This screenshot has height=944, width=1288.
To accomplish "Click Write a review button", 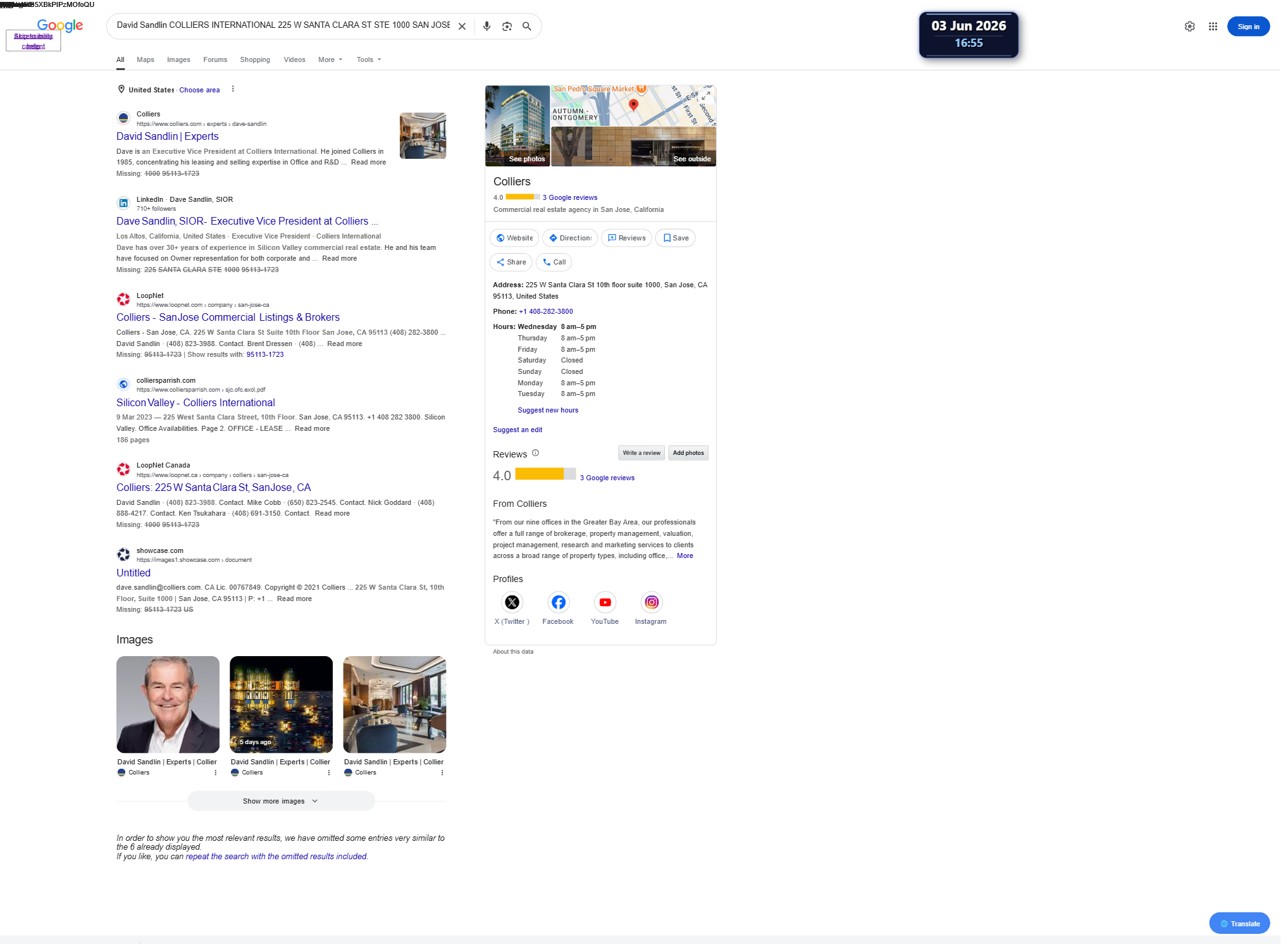I will 641,453.
